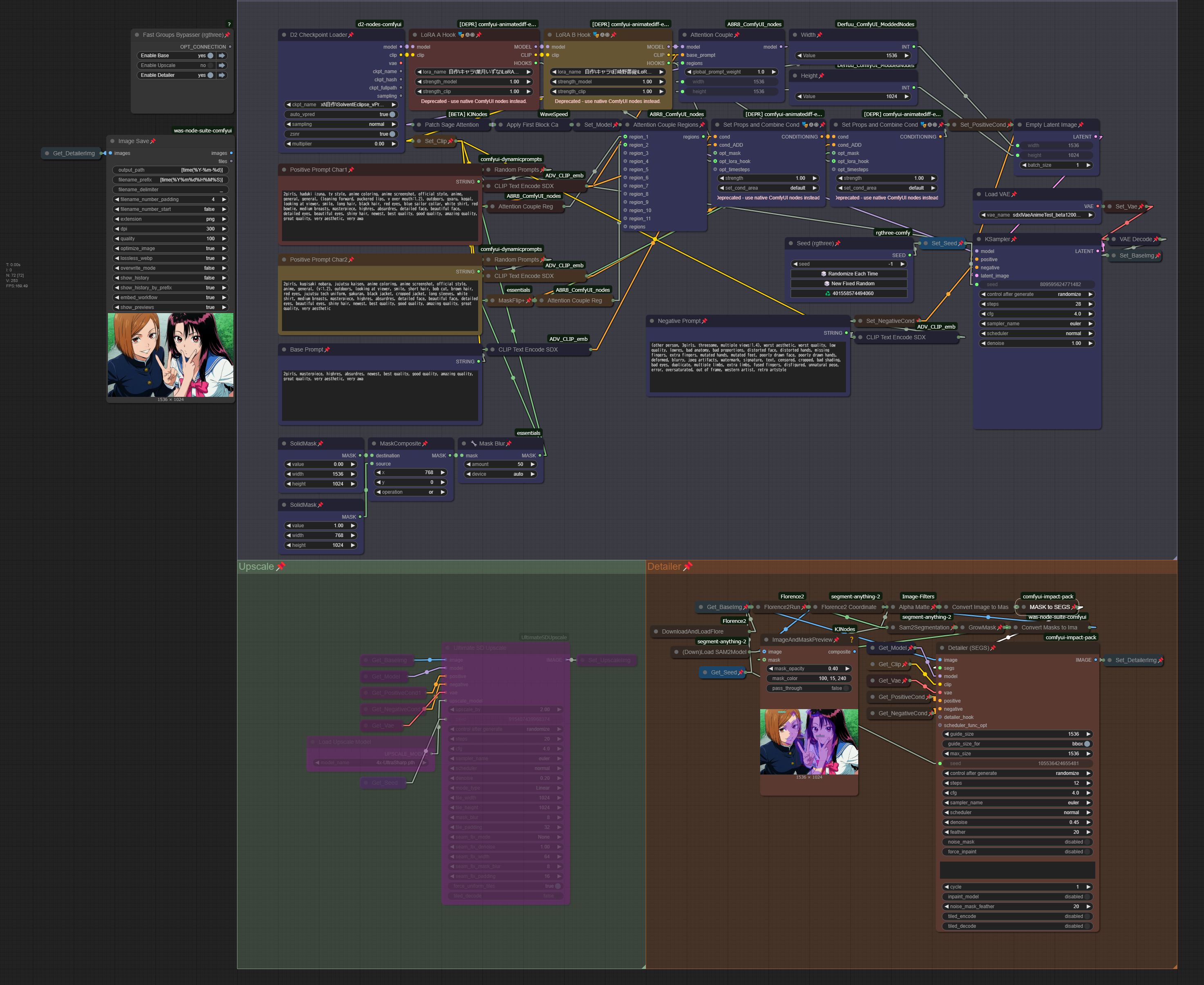Click the Randomize Each Time button

click(849, 273)
